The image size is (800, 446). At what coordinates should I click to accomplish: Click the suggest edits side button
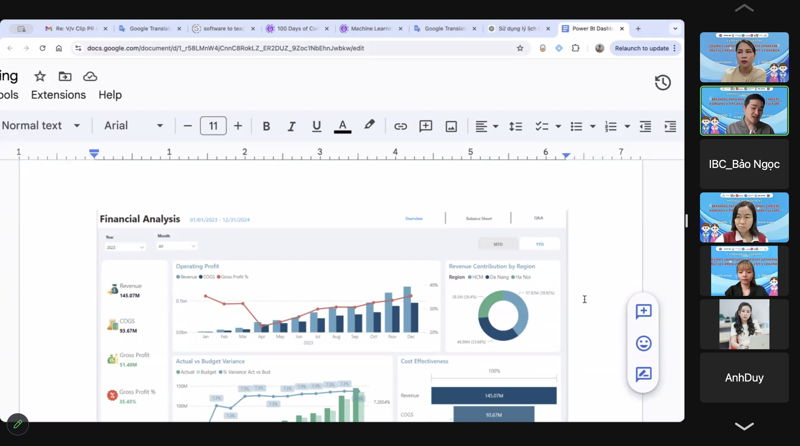point(643,374)
